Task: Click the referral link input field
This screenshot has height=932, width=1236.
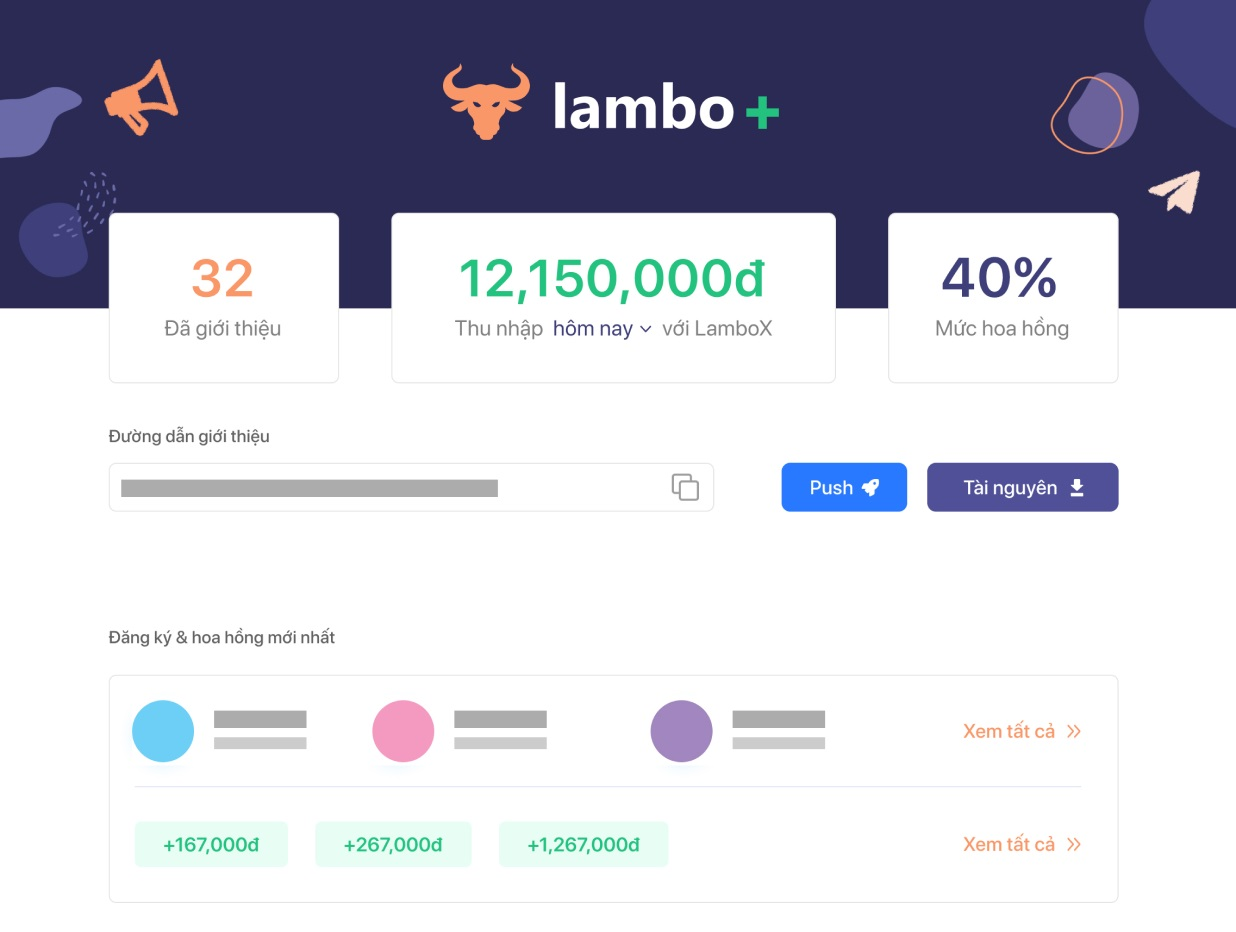Action: click(390, 487)
